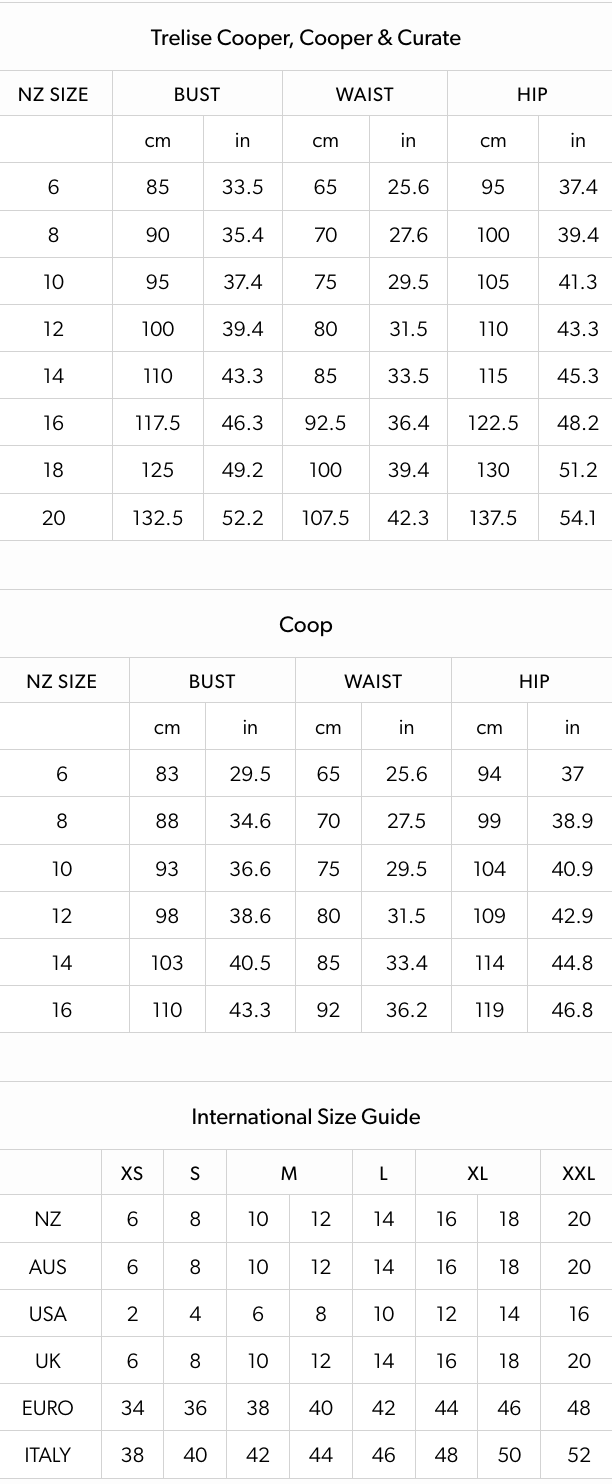Select the XS column header
The width and height of the screenshot is (612, 1484).
pyautogui.click(x=132, y=1173)
